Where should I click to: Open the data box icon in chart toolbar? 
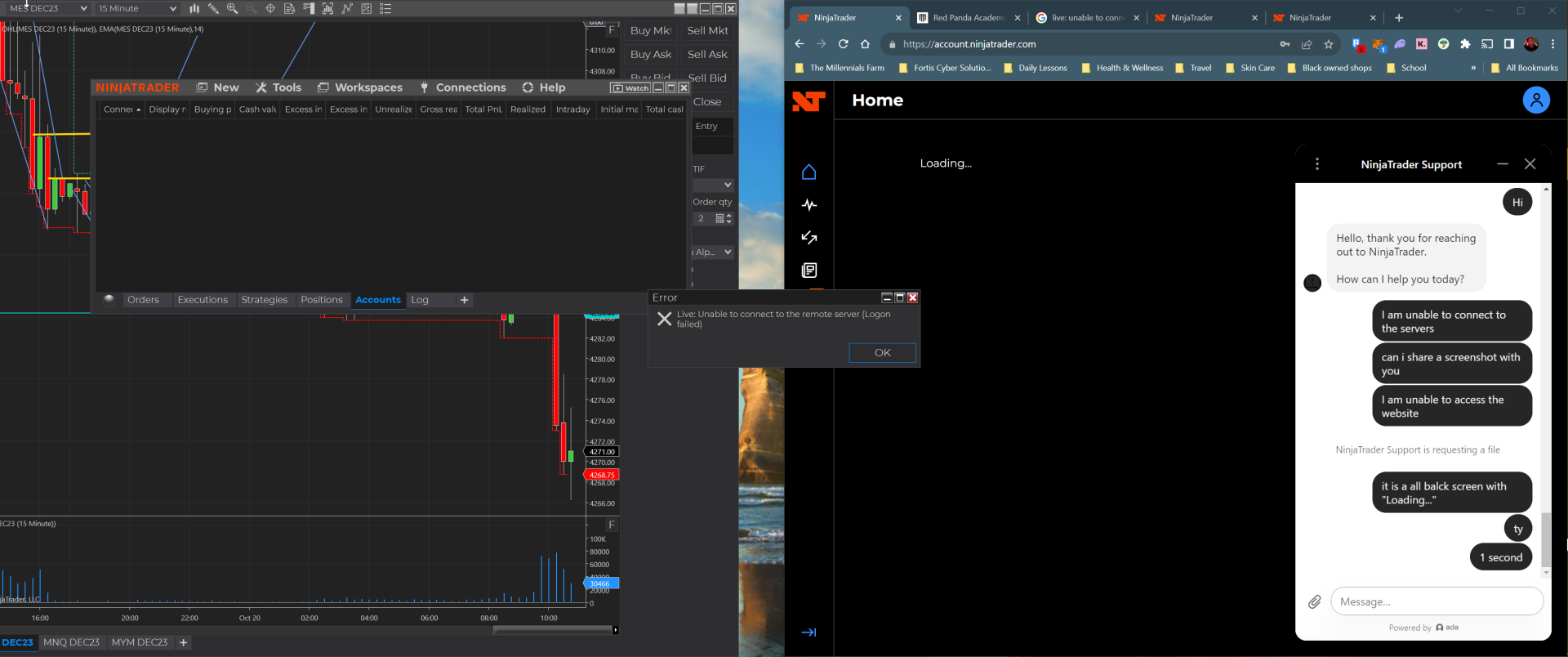tap(289, 8)
